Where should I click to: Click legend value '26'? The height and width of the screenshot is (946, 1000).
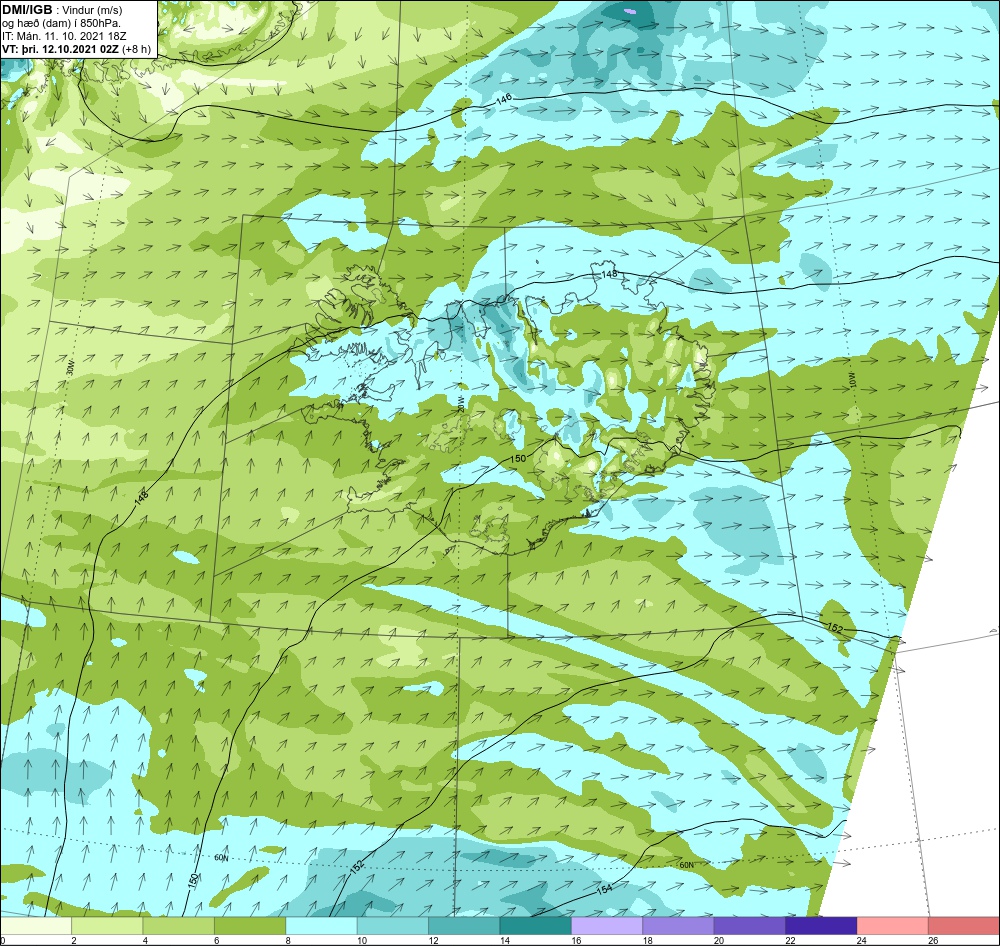point(933,940)
